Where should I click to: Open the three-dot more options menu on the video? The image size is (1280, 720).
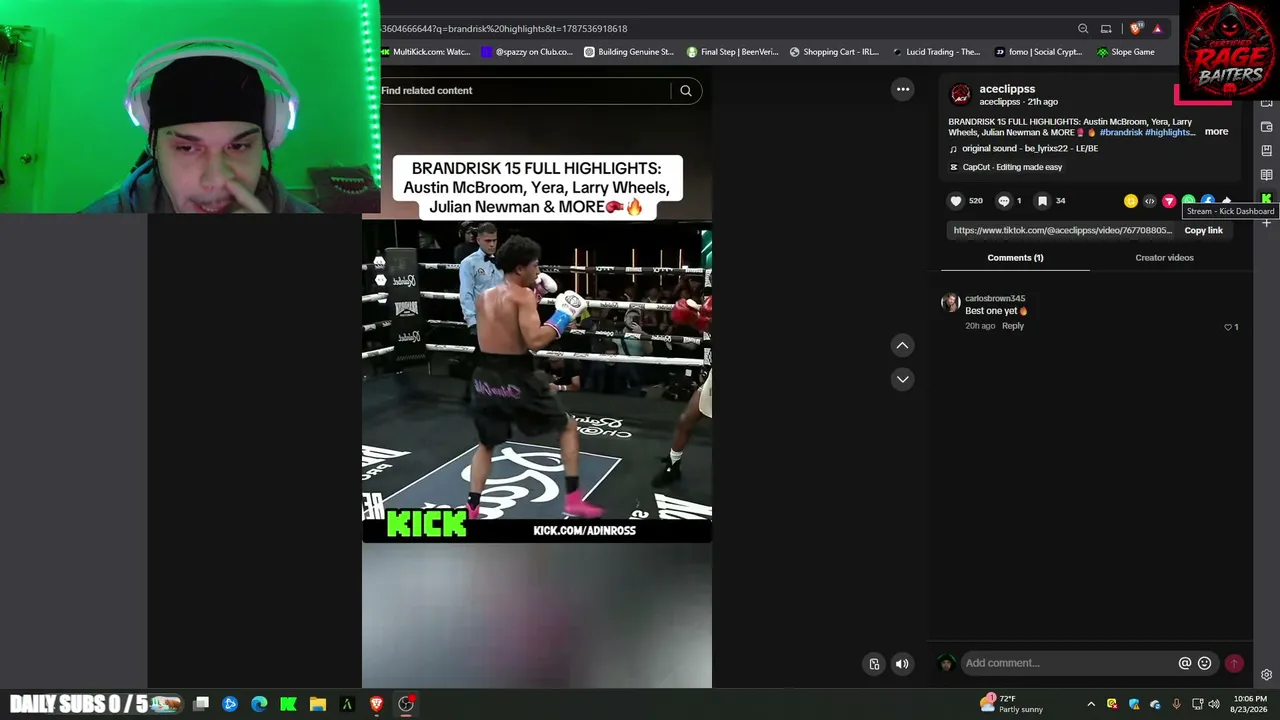[903, 89]
